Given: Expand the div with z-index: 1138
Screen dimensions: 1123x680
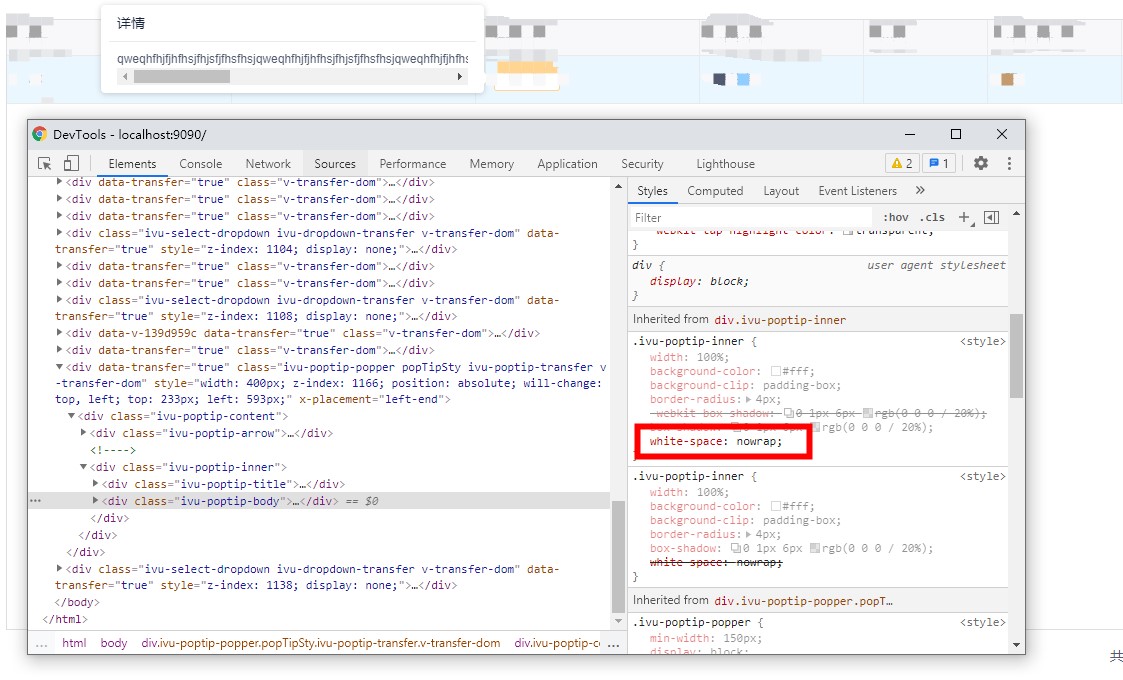Looking at the screenshot, I should [x=59, y=568].
